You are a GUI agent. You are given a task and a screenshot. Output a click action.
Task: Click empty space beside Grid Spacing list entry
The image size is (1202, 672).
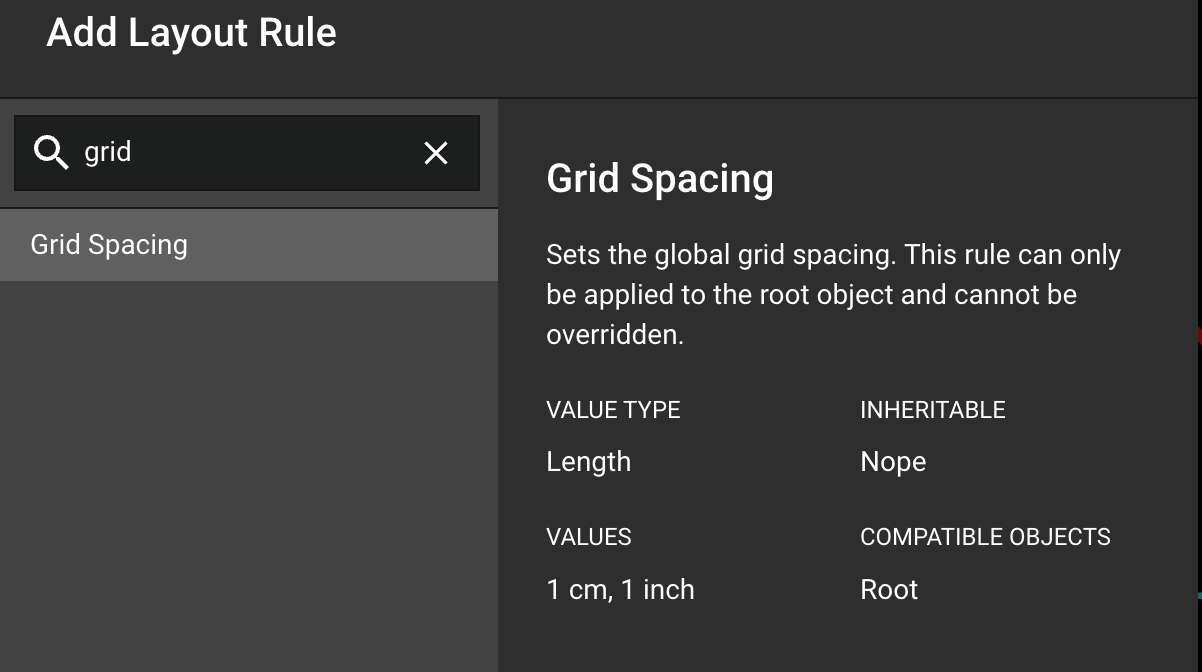tap(350, 245)
